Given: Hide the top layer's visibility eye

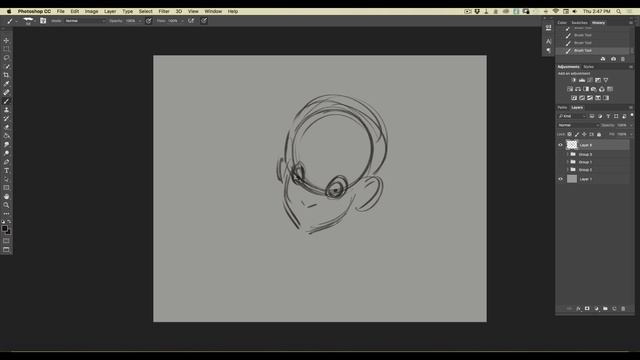Looking at the screenshot, I should 560,145.
